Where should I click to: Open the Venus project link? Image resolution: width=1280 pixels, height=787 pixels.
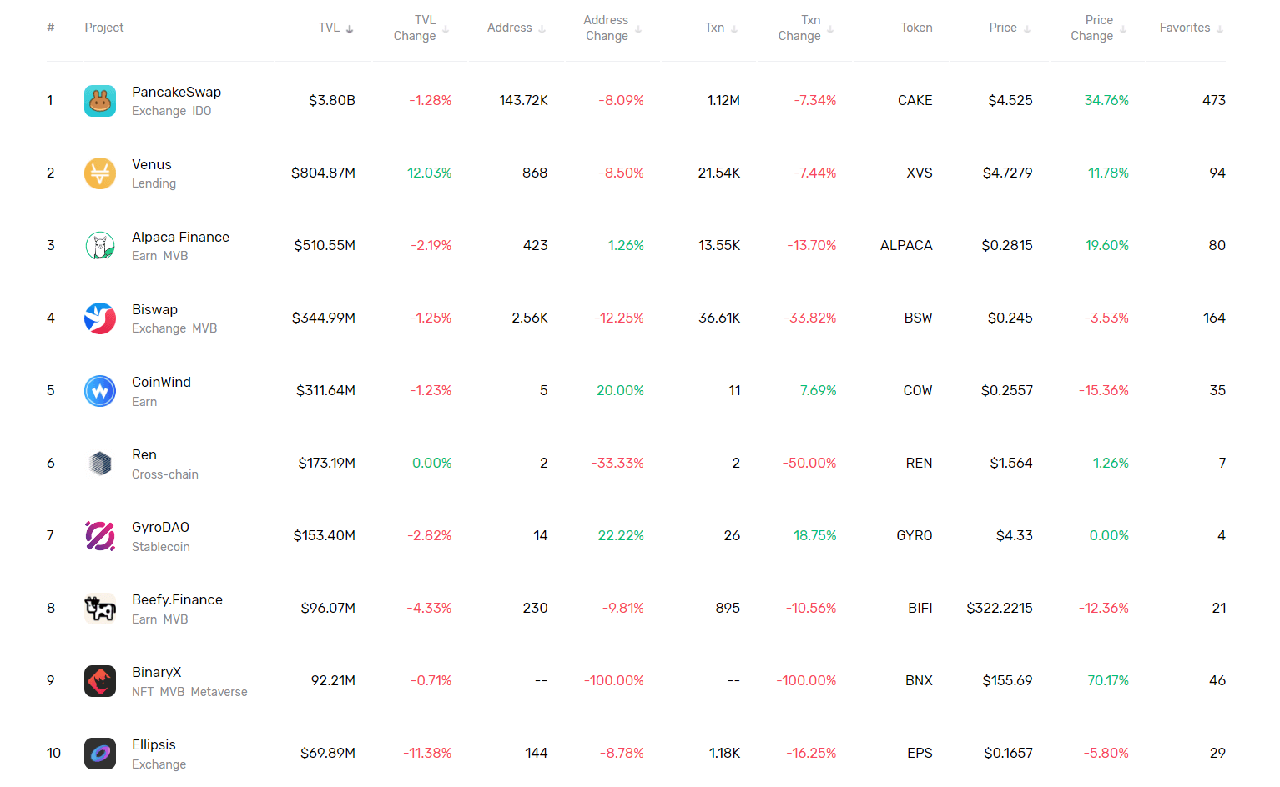(x=152, y=164)
